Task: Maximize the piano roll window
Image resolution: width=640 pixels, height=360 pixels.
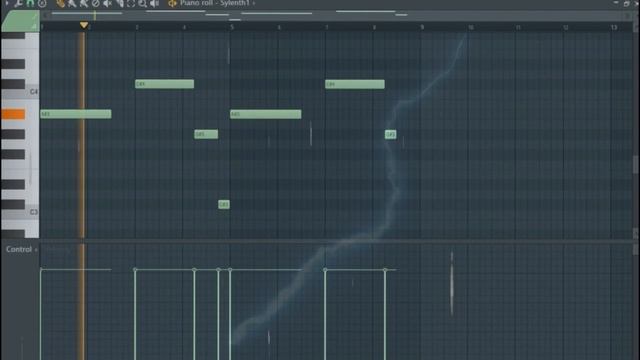Action: click(627, 3)
